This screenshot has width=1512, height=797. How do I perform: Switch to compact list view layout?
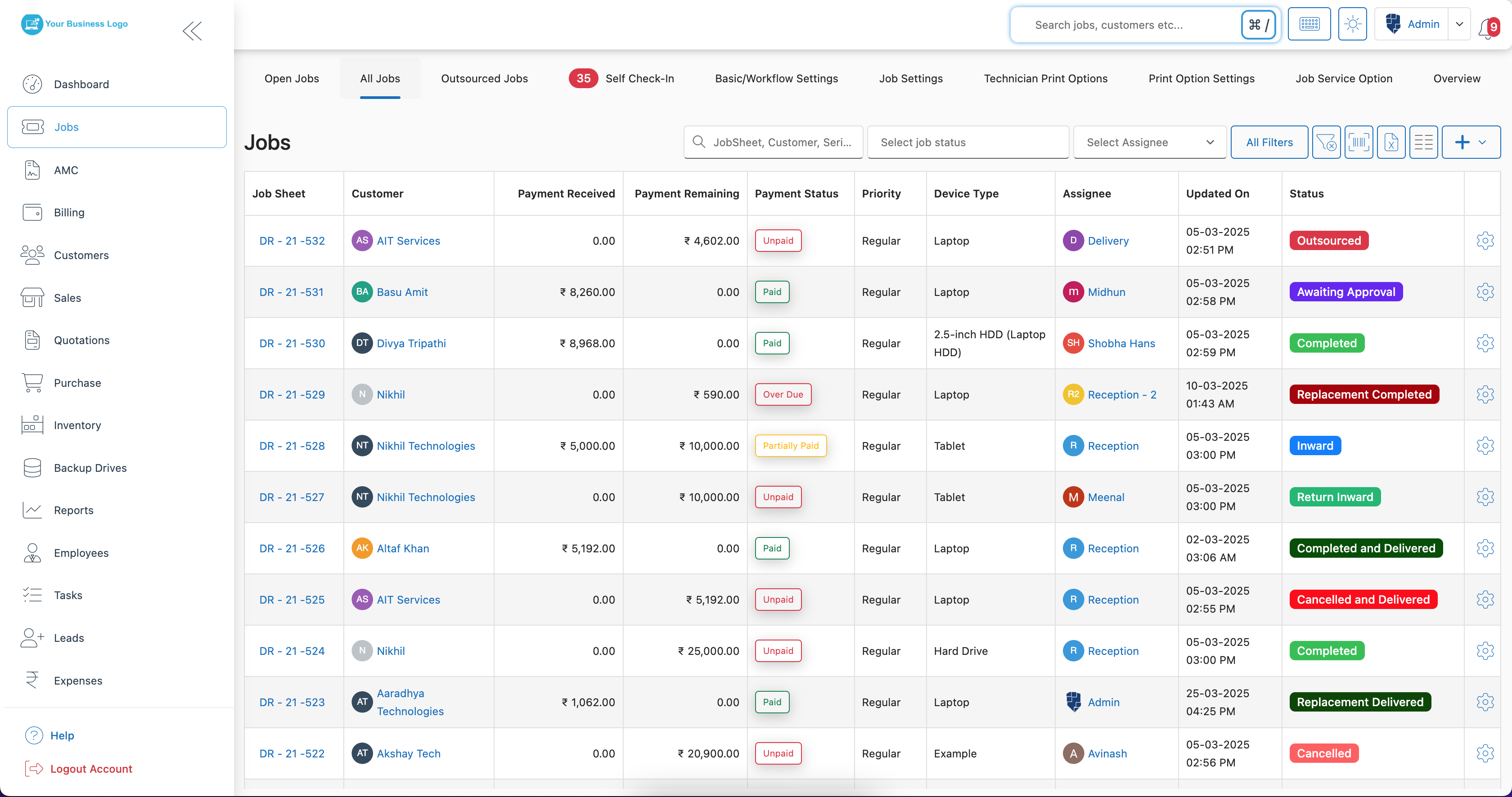point(1424,142)
